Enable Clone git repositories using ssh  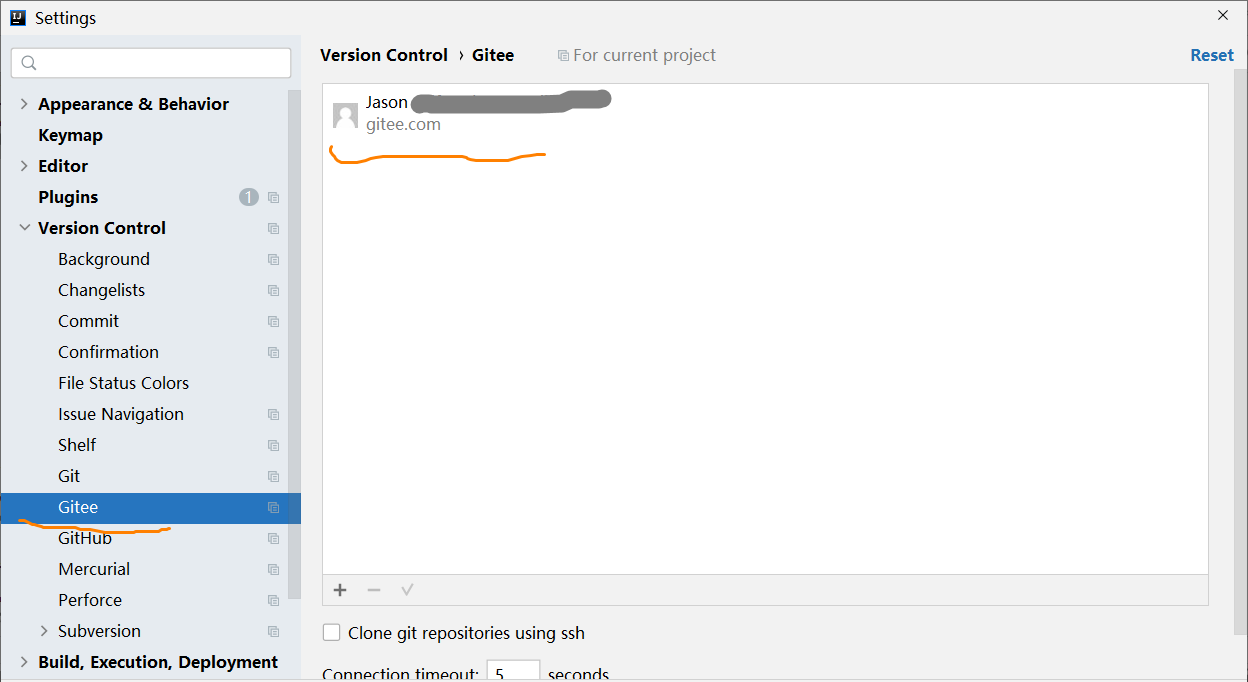[x=331, y=633]
